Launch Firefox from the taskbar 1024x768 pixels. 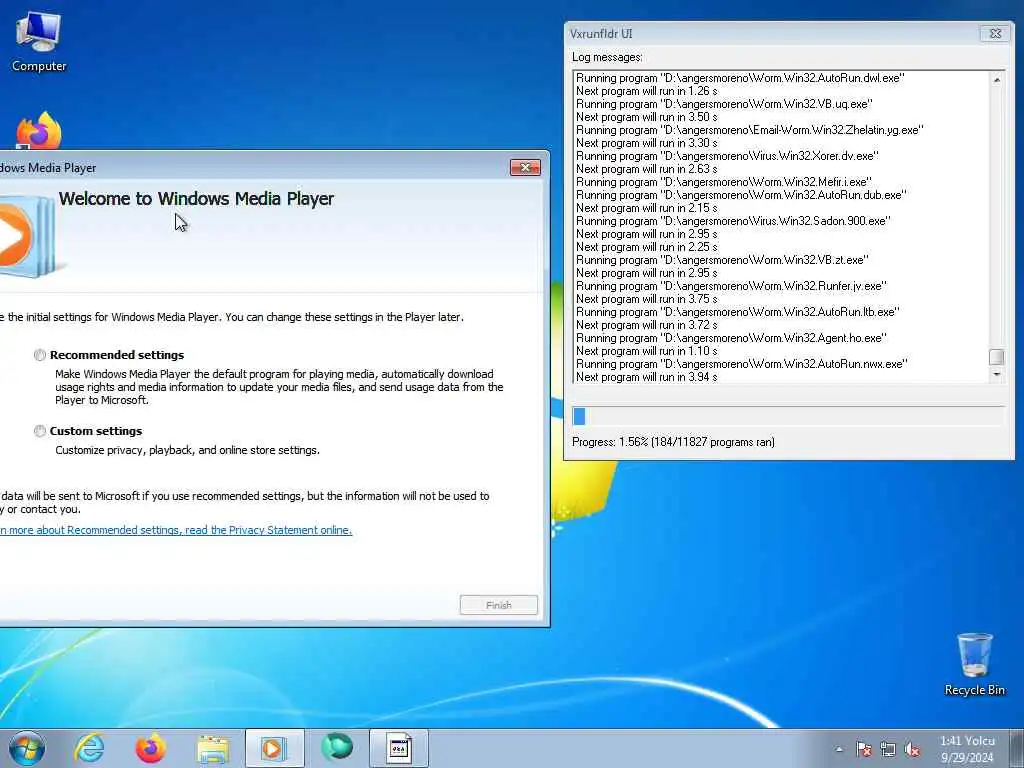[x=150, y=748]
